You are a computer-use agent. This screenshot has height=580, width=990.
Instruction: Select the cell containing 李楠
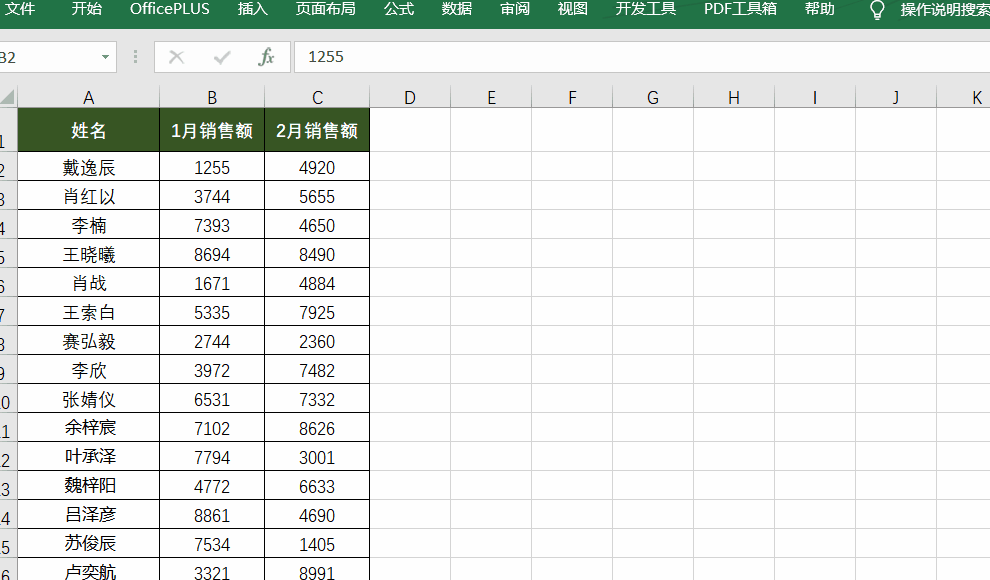pos(88,225)
